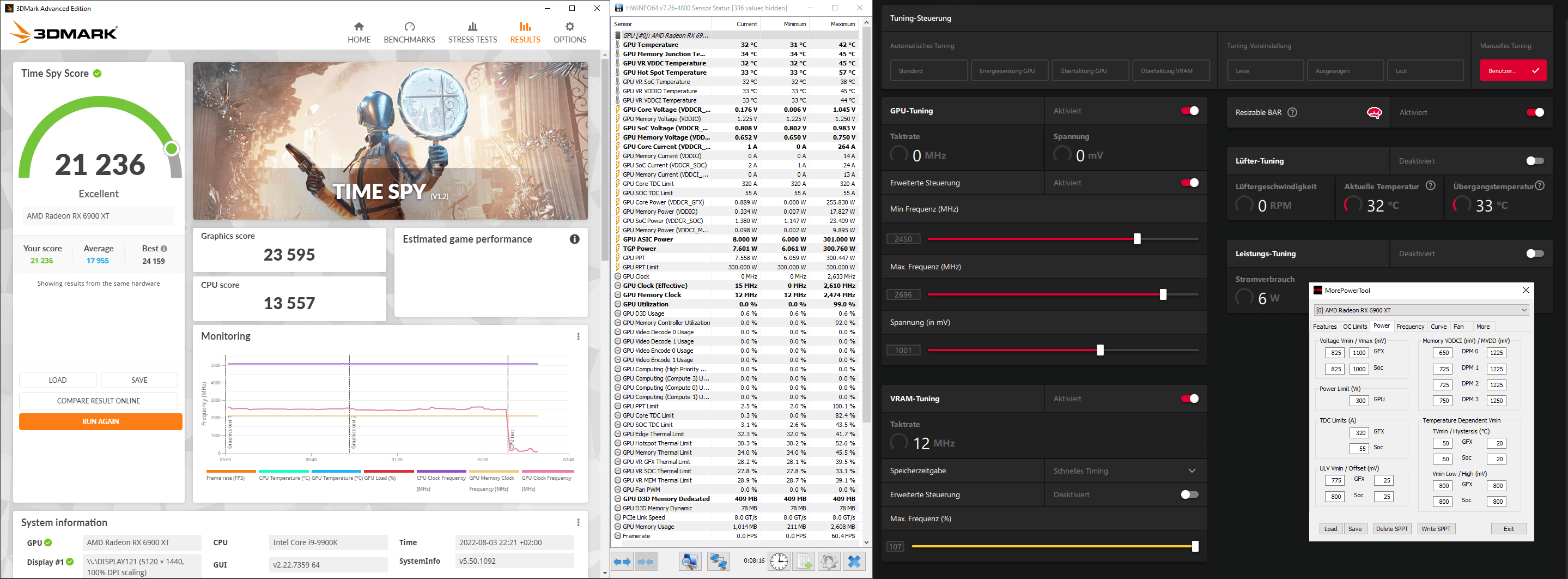Open the Speicherzeitgabe Schnelles Timing dropdown
This screenshot has height=579, width=1568.
click(x=1126, y=471)
